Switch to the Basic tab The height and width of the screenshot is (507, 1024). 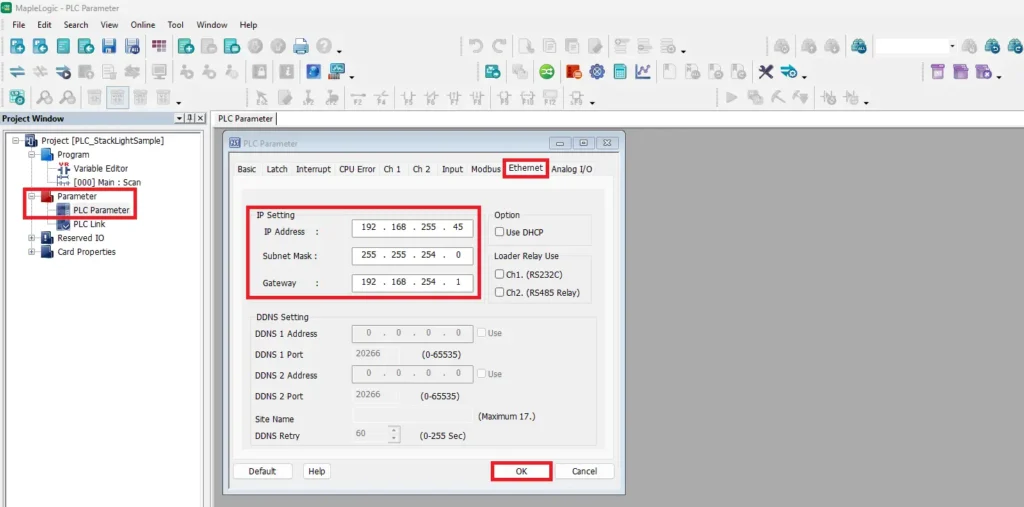coord(247,169)
